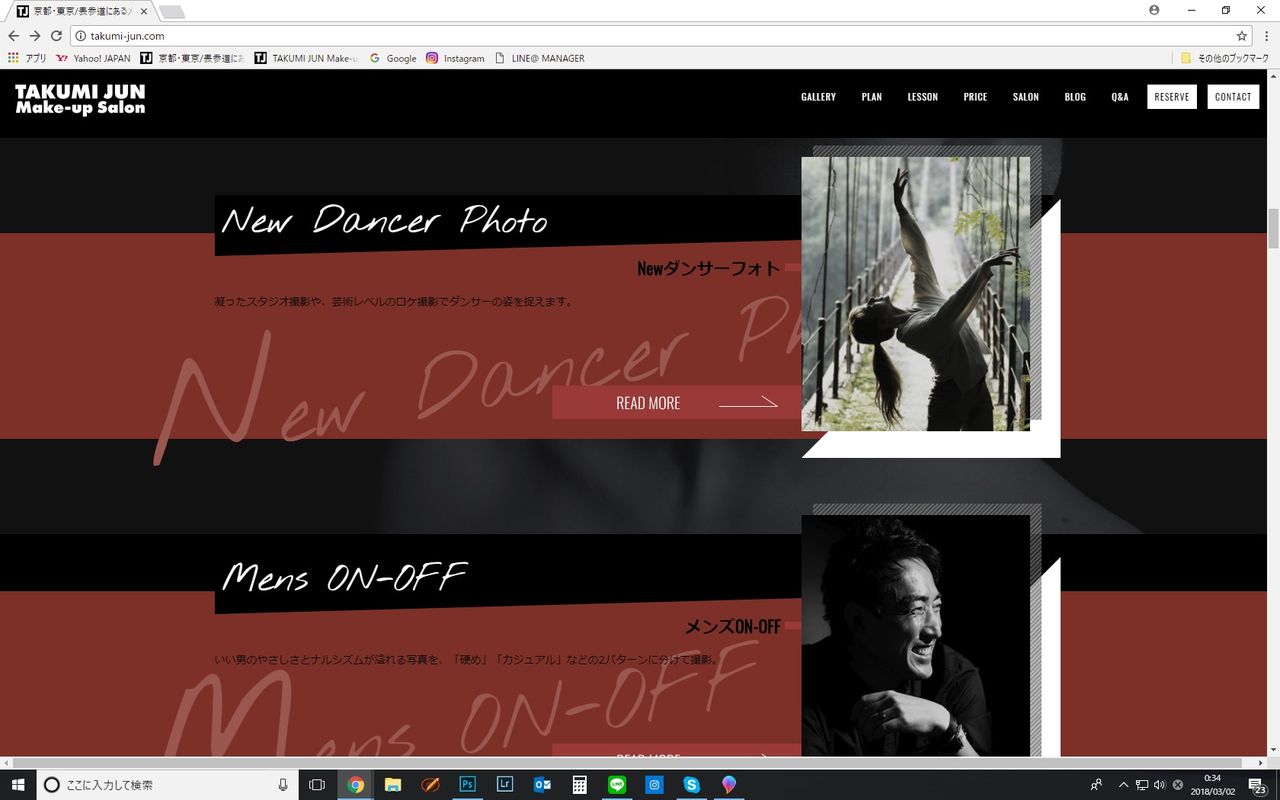
Task: Open the Action Center notifications icon
Action: click(1257, 785)
